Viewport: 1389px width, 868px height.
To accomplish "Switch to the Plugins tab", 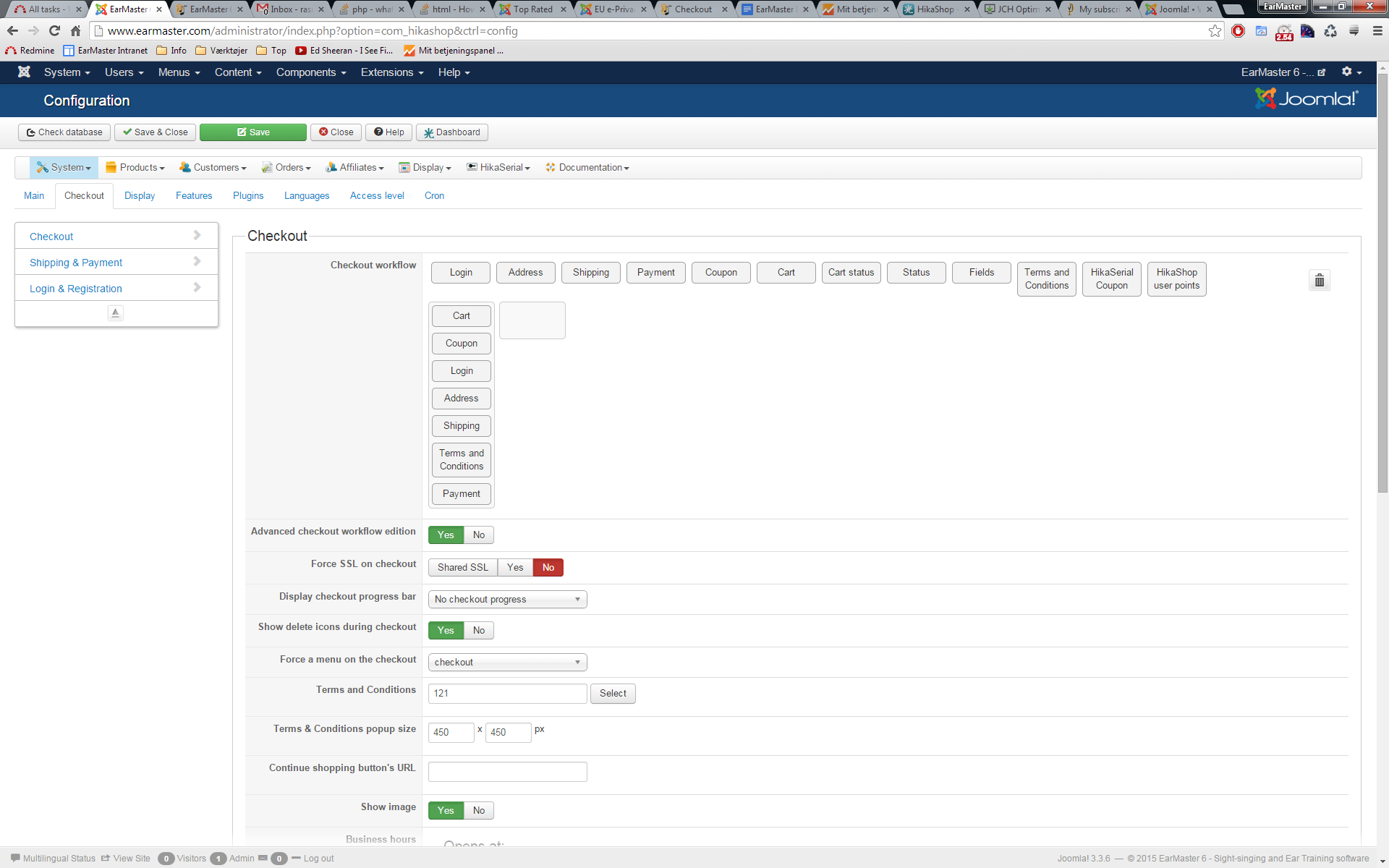I will tap(248, 196).
